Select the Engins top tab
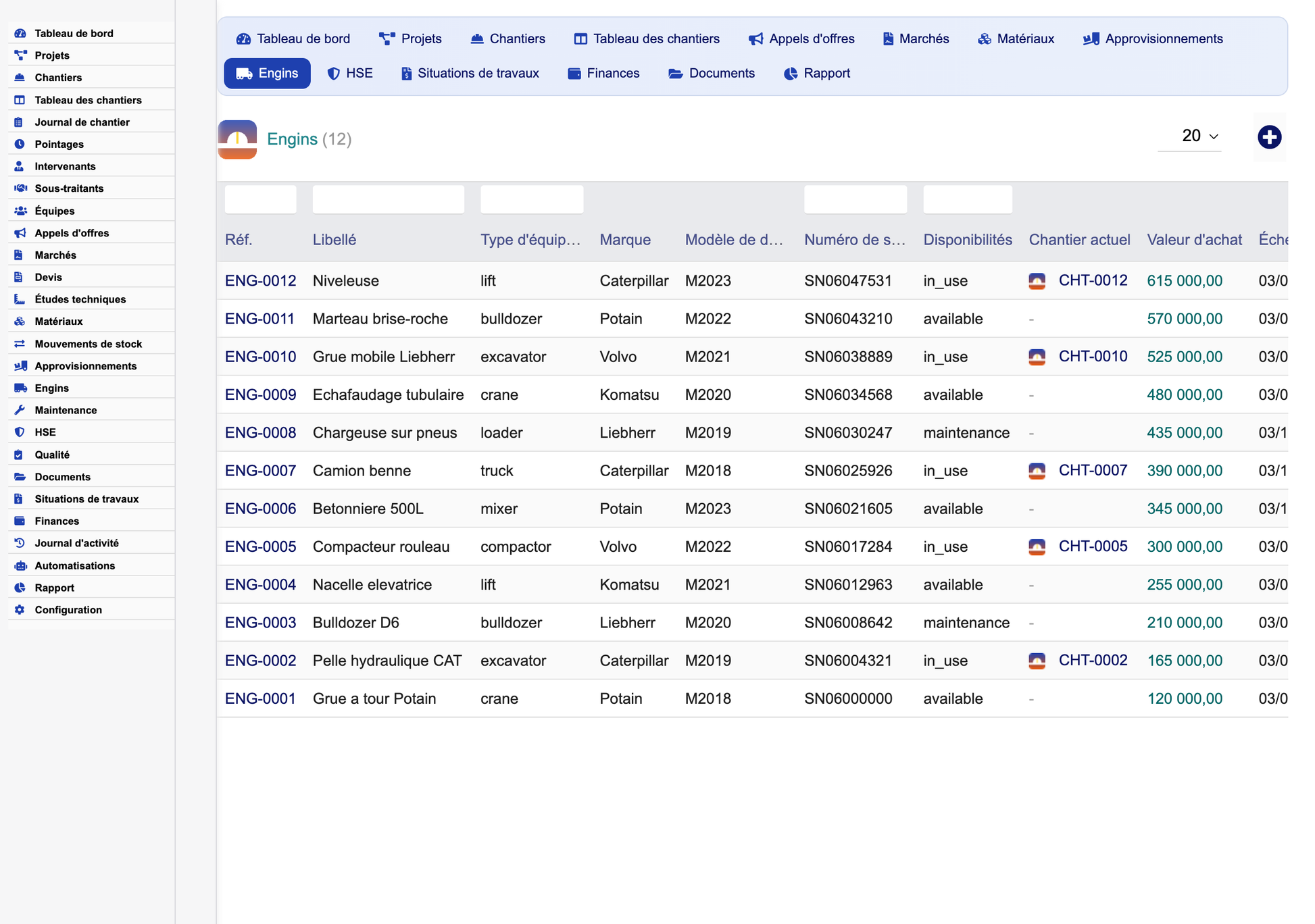 [x=268, y=73]
